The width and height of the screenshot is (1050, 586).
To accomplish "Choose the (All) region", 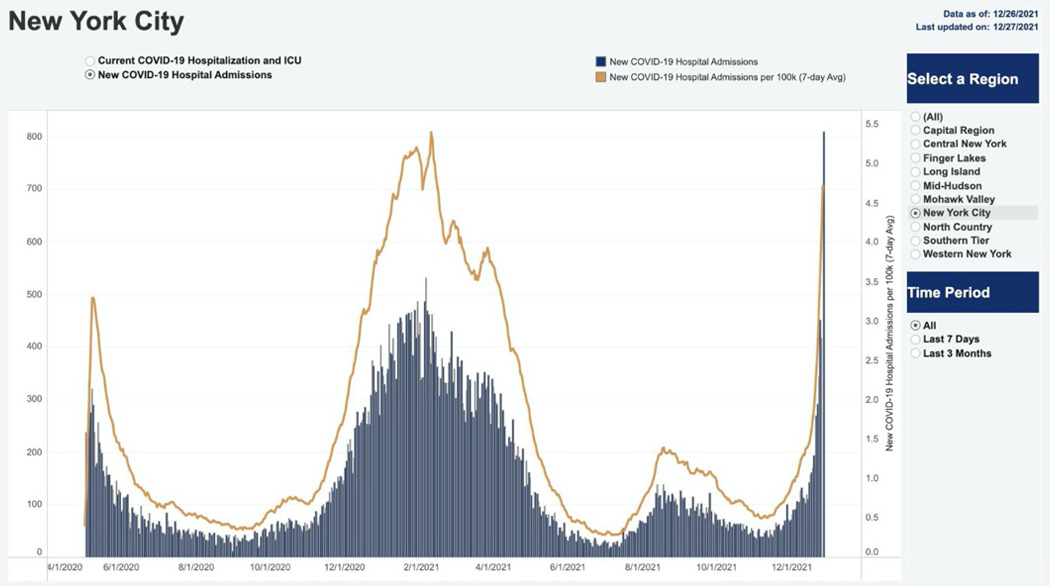I will pyautogui.click(x=915, y=117).
